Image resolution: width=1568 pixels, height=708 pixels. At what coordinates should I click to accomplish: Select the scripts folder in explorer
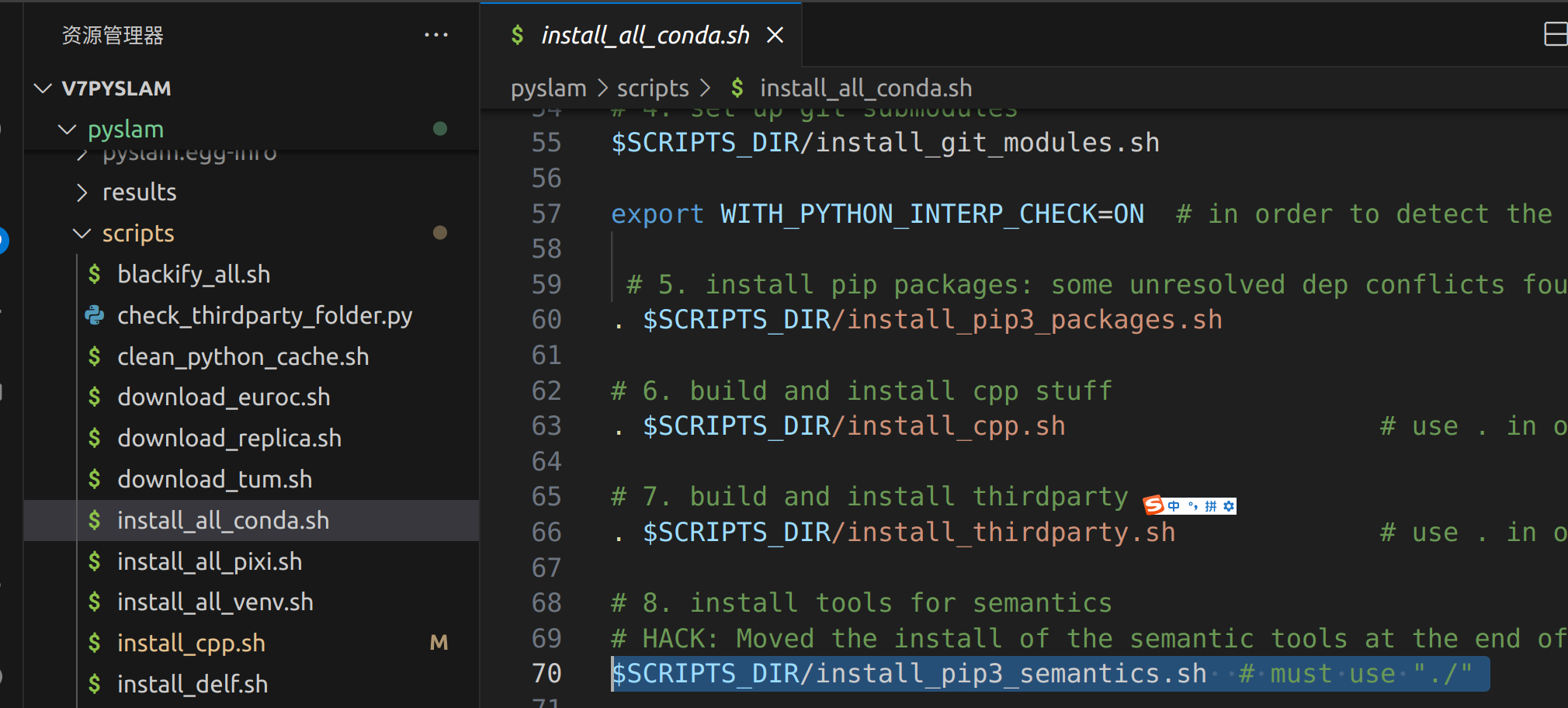point(138,234)
